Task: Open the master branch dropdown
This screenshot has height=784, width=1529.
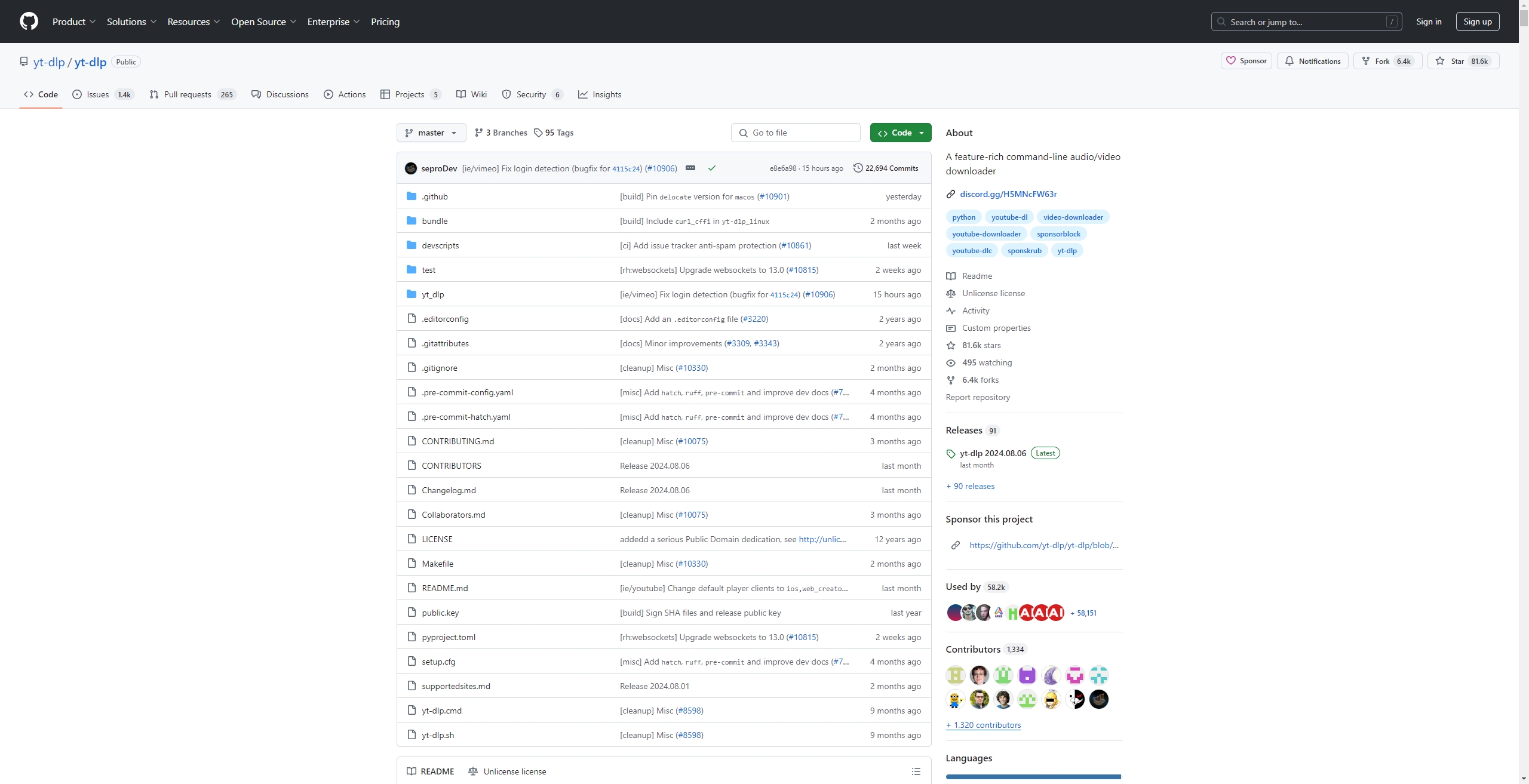Action: [x=431, y=133]
